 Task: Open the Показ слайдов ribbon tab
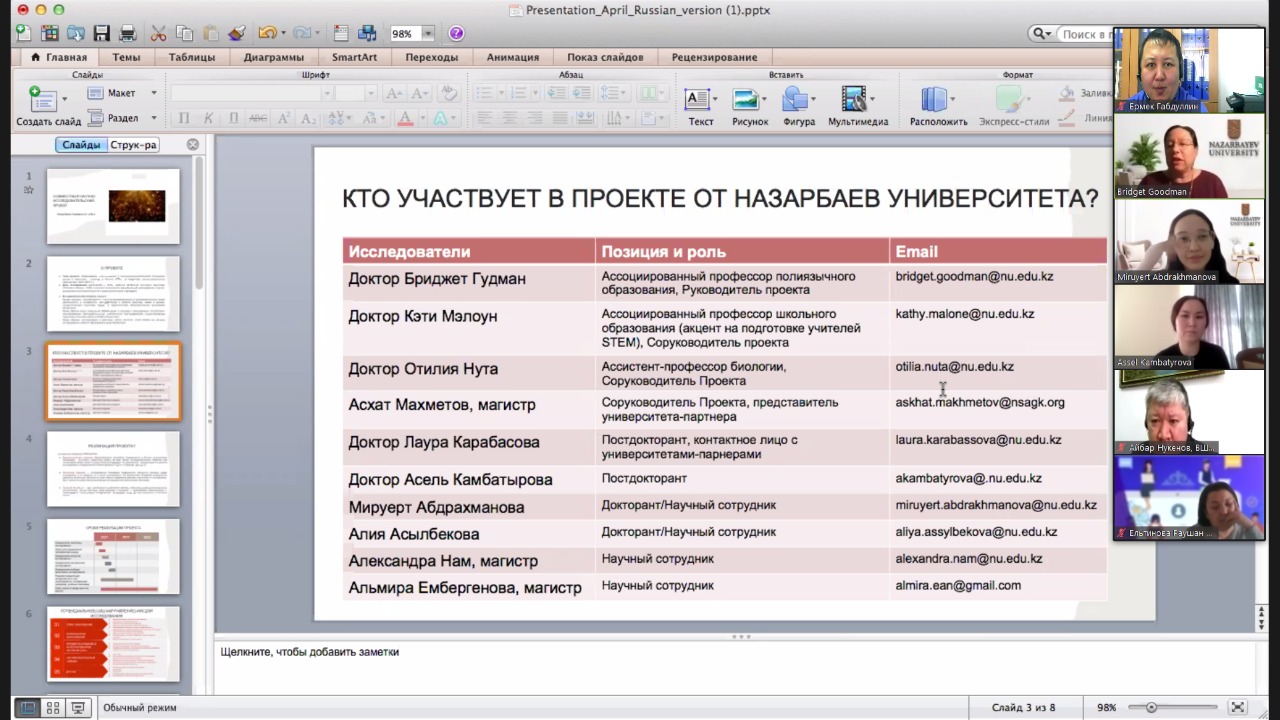pos(605,57)
